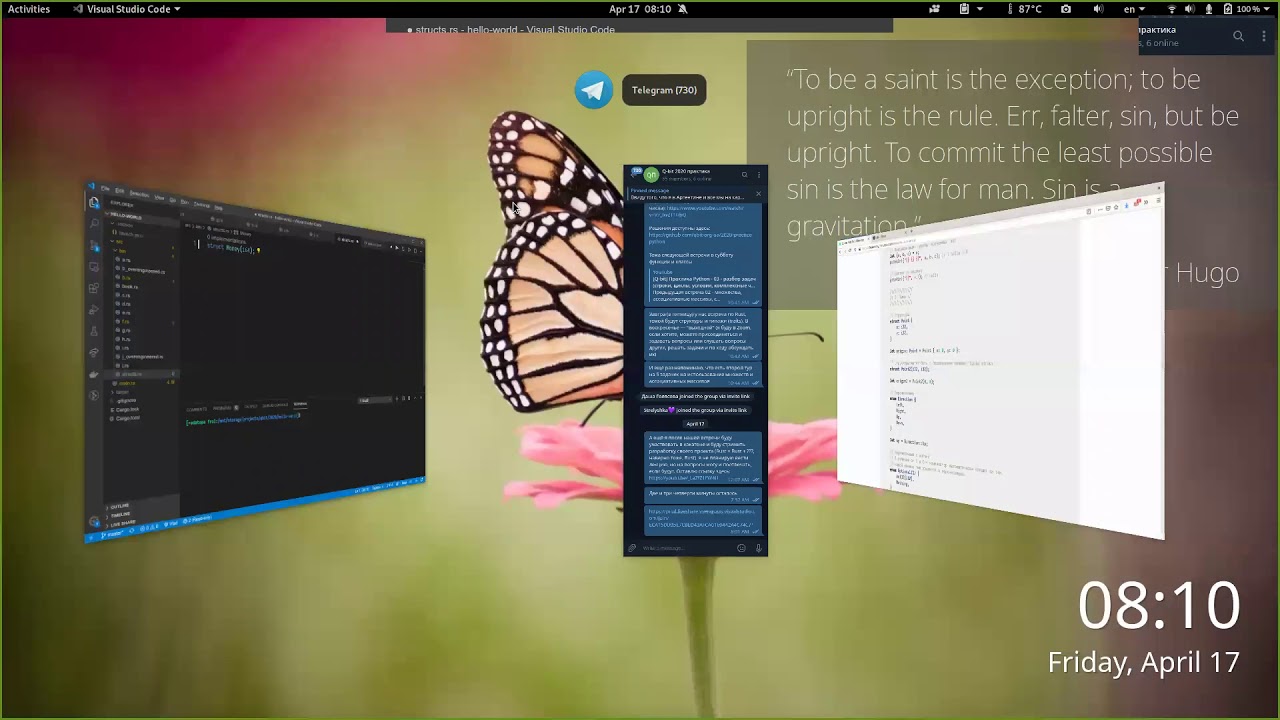Open the clock and calendar panel
The height and width of the screenshot is (720, 1280).
(x=640, y=9)
